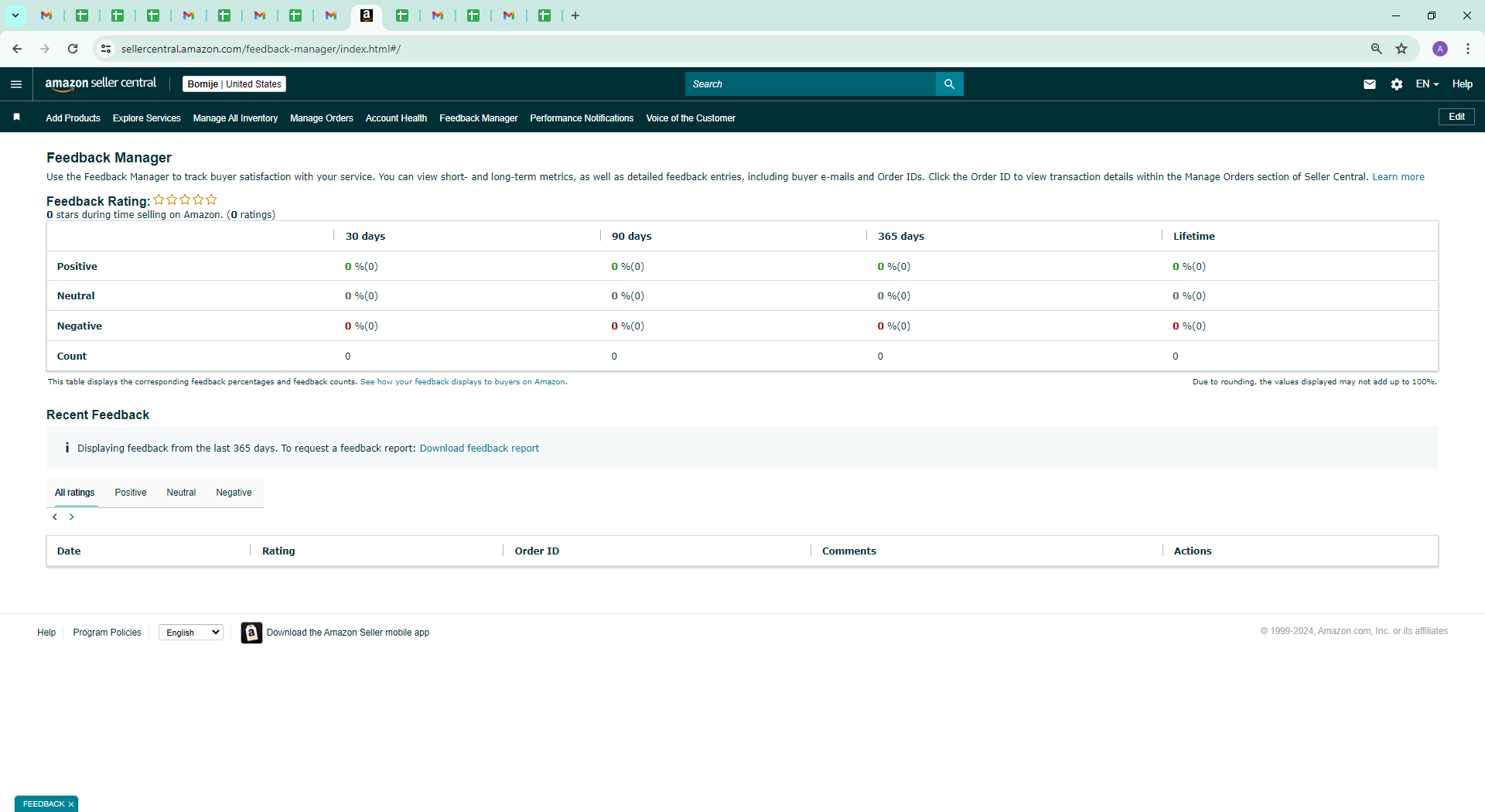
Task: Click the info icon in feedback notice
Action: [67, 448]
